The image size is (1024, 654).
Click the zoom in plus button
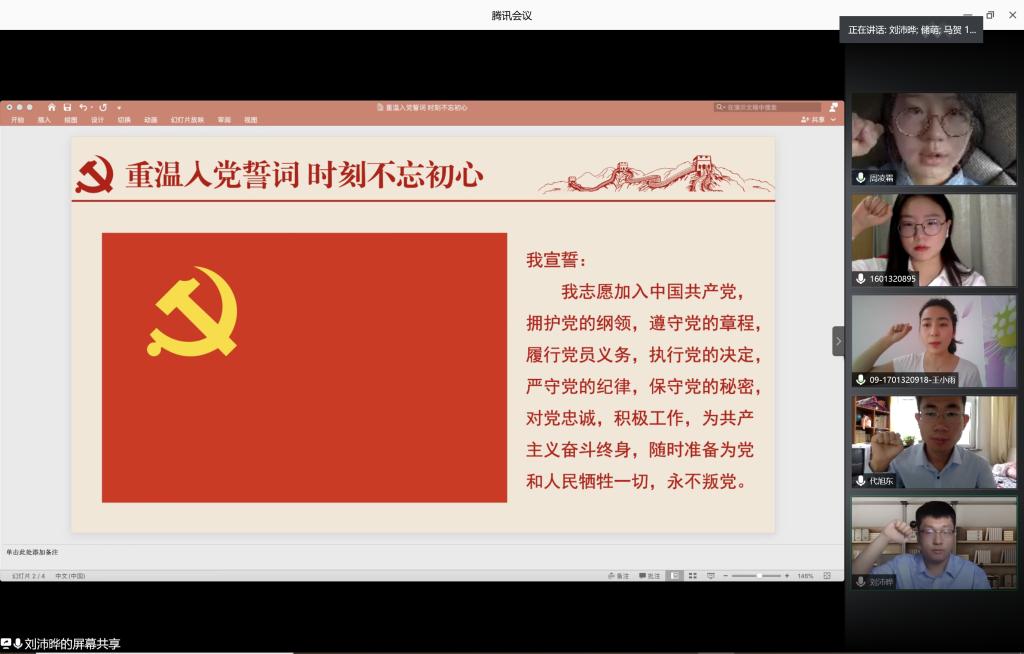point(787,576)
